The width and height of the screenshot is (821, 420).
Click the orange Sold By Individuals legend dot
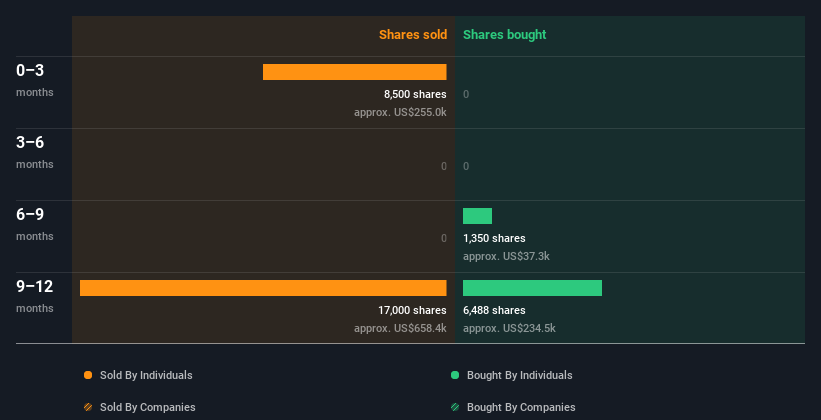[x=88, y=375]
